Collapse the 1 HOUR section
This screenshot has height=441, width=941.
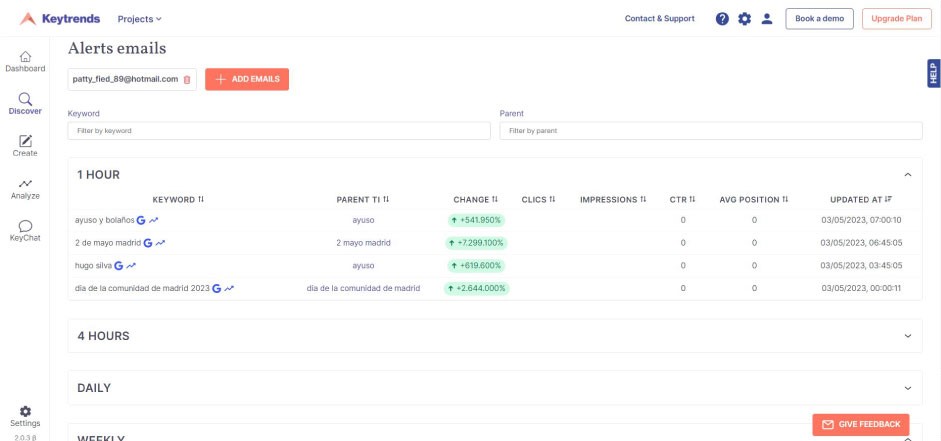pyautogui.click(x=908, y=175)
